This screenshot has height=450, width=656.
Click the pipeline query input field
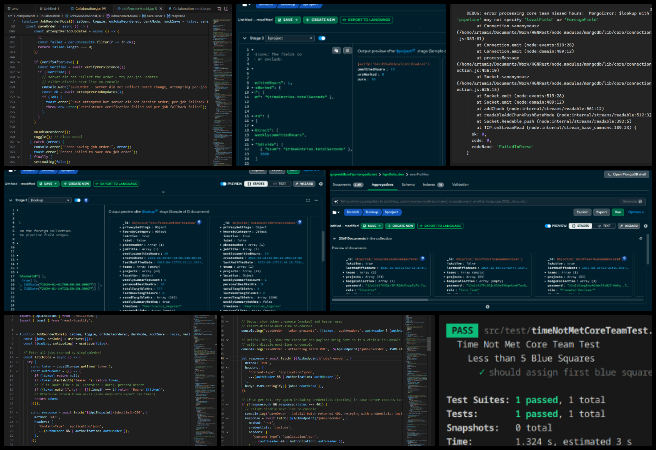(x=490, y=202)
